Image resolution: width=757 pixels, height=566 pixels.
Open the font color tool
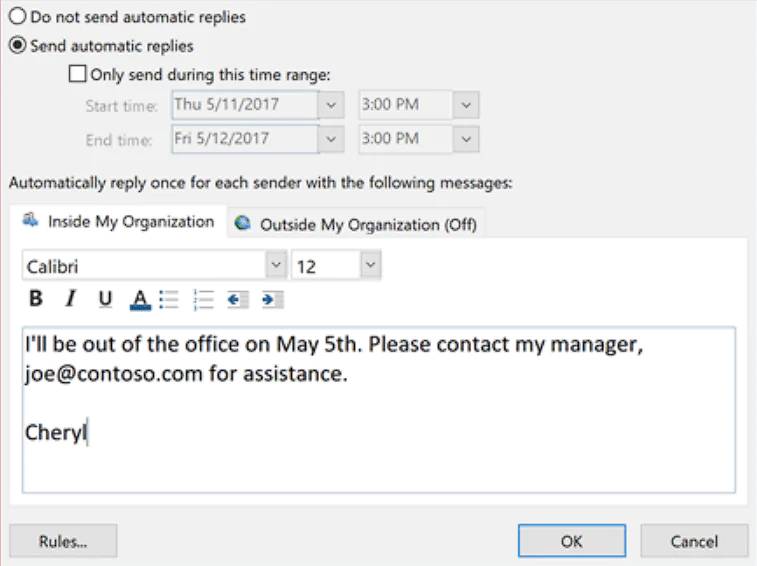[139, 298]
